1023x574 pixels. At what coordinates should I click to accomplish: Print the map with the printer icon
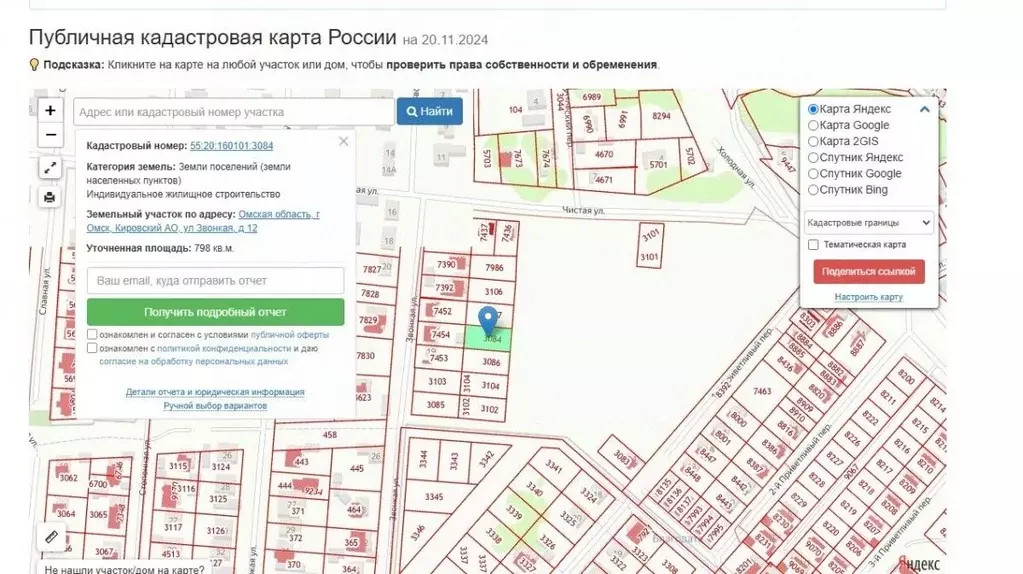coord(50,197)
